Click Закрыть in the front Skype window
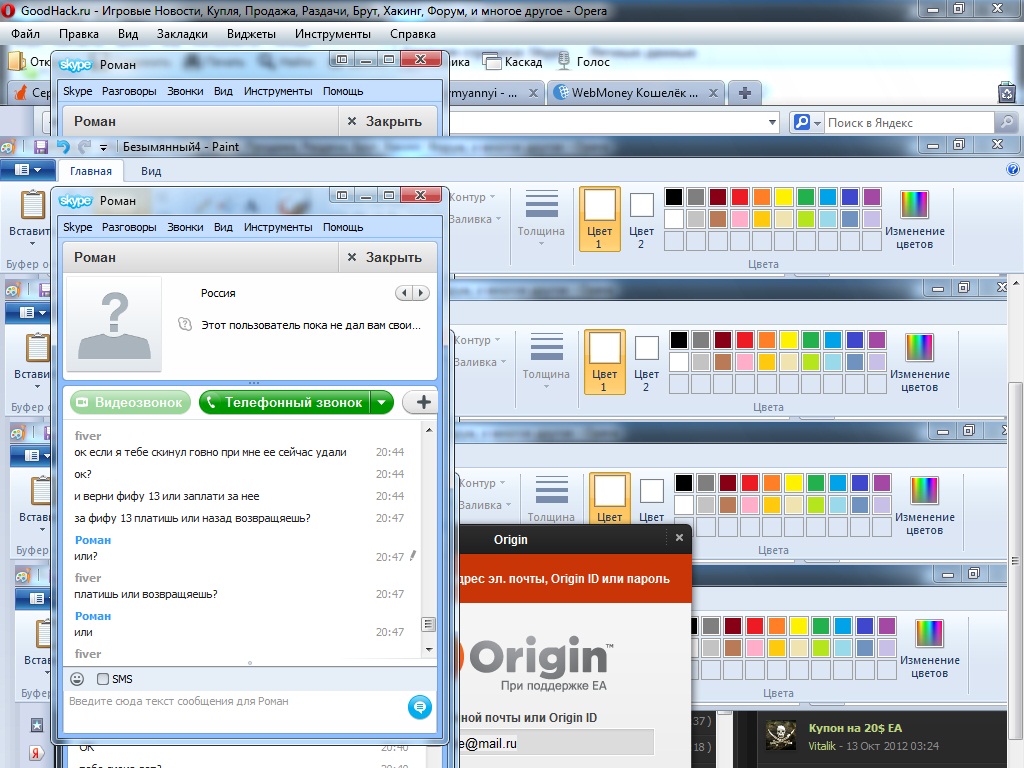The image size is (1024, 768). 387,257
